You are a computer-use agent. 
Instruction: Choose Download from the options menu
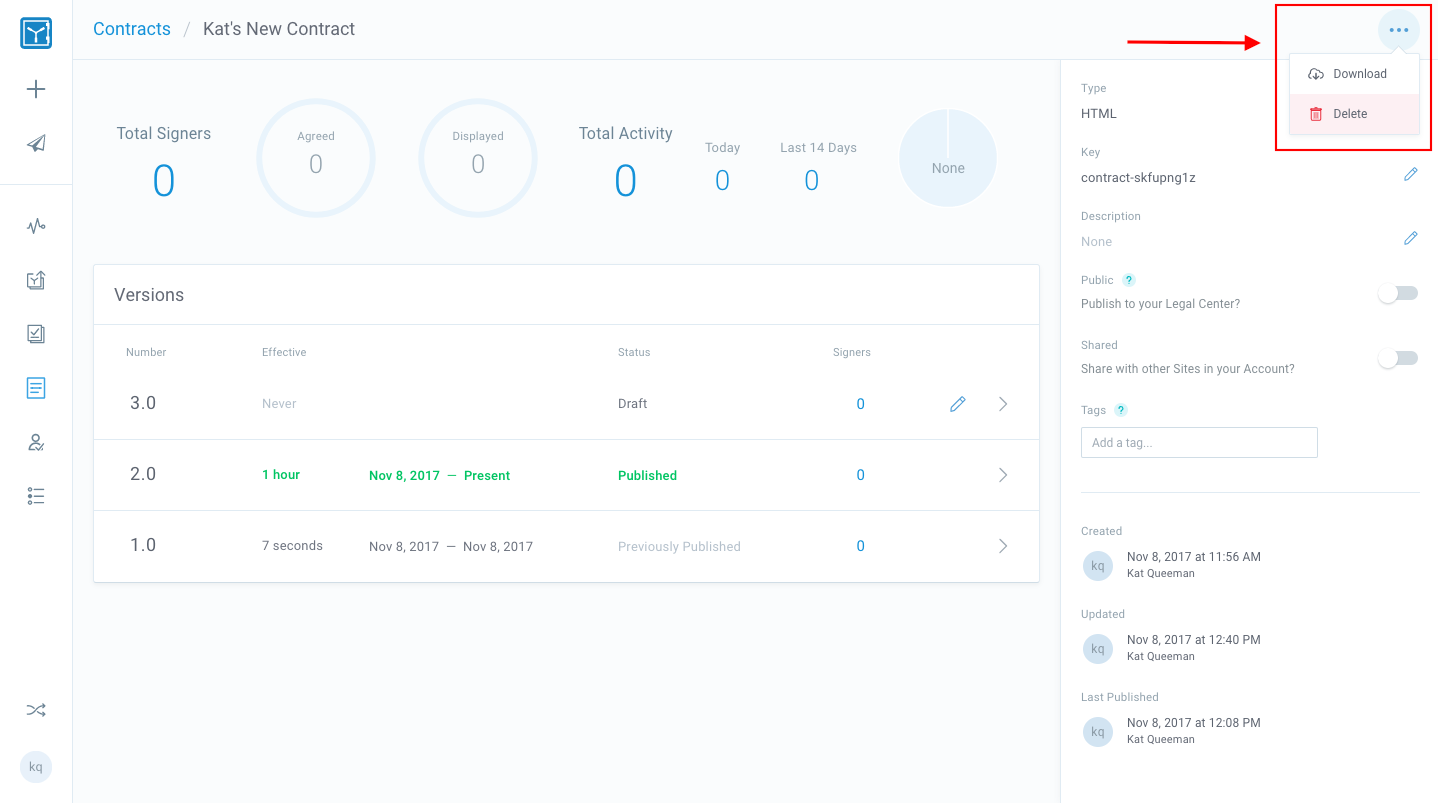tap(1354, 74)
